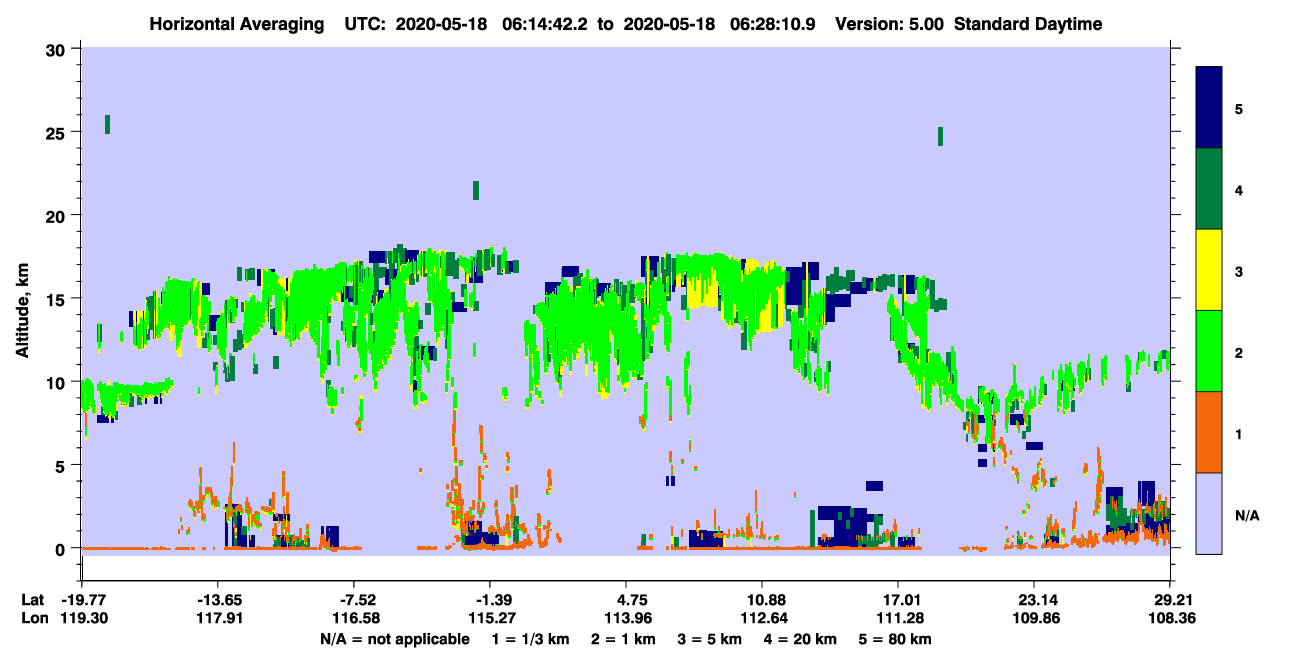Click the latitude value -13.65
1300x667 pixels.
coord(218,600)
